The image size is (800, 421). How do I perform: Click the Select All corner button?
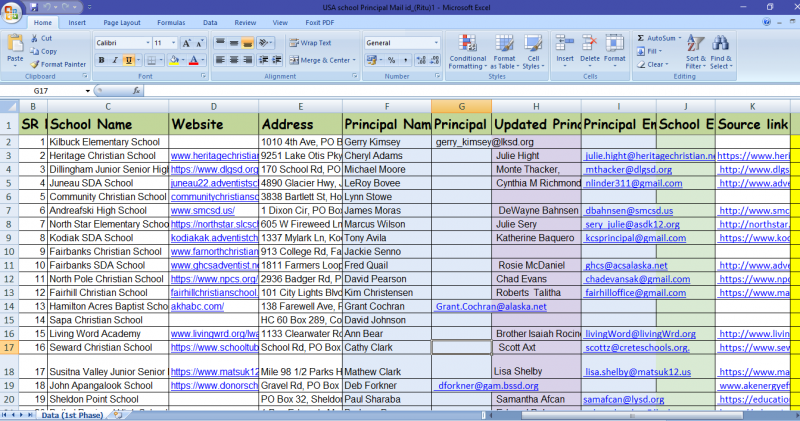(9, 107)
